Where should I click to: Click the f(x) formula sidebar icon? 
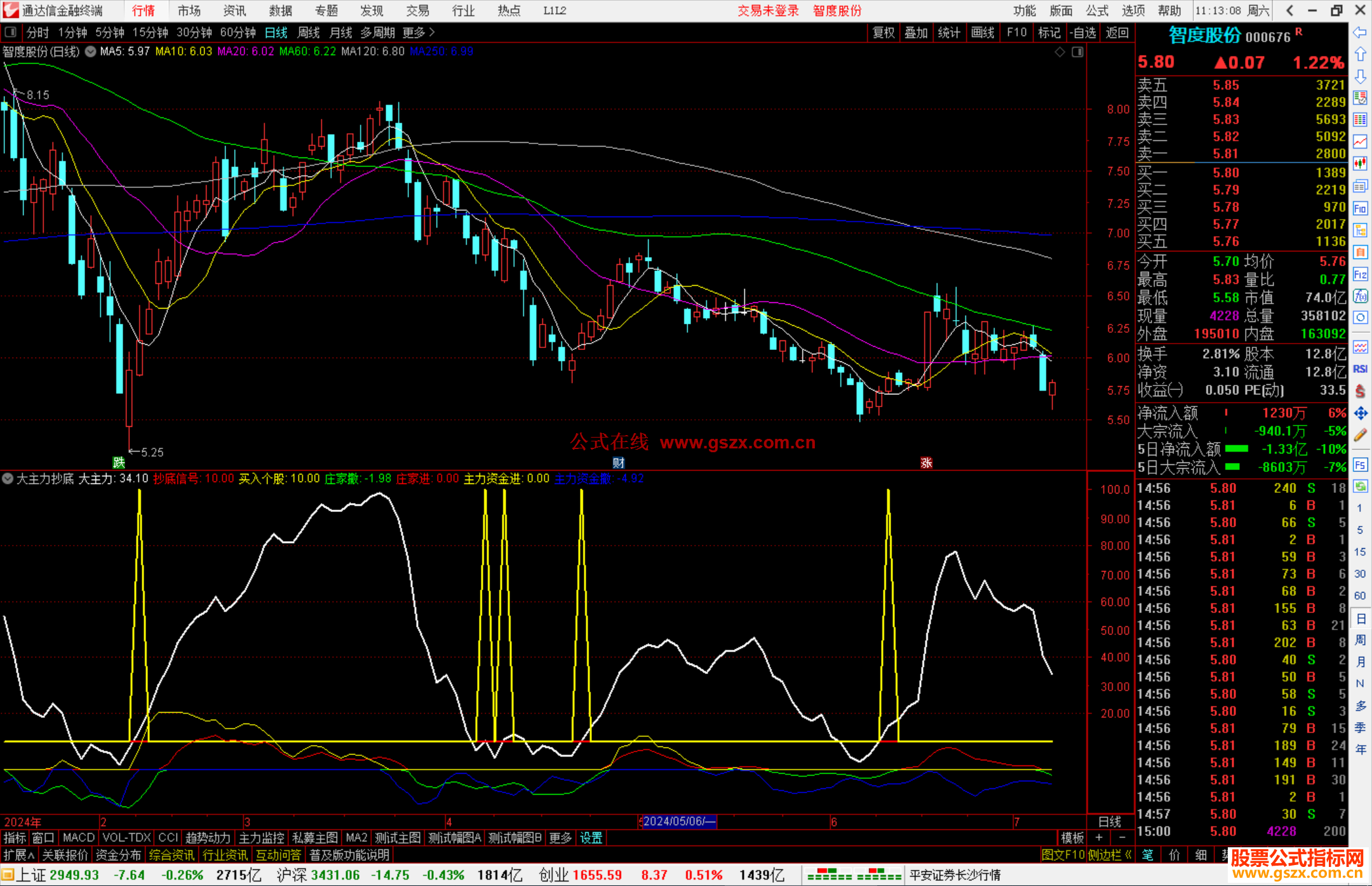point(1360,296)
